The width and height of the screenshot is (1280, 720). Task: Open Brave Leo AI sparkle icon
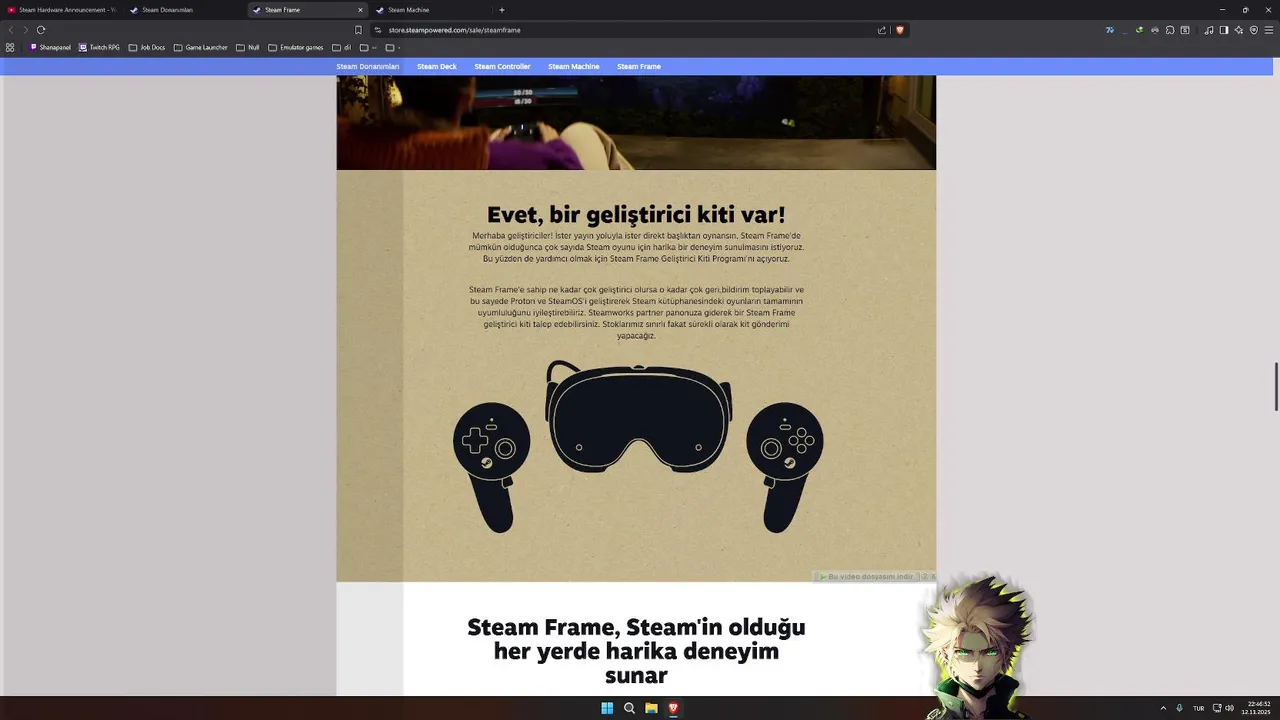pos(1239,30)
